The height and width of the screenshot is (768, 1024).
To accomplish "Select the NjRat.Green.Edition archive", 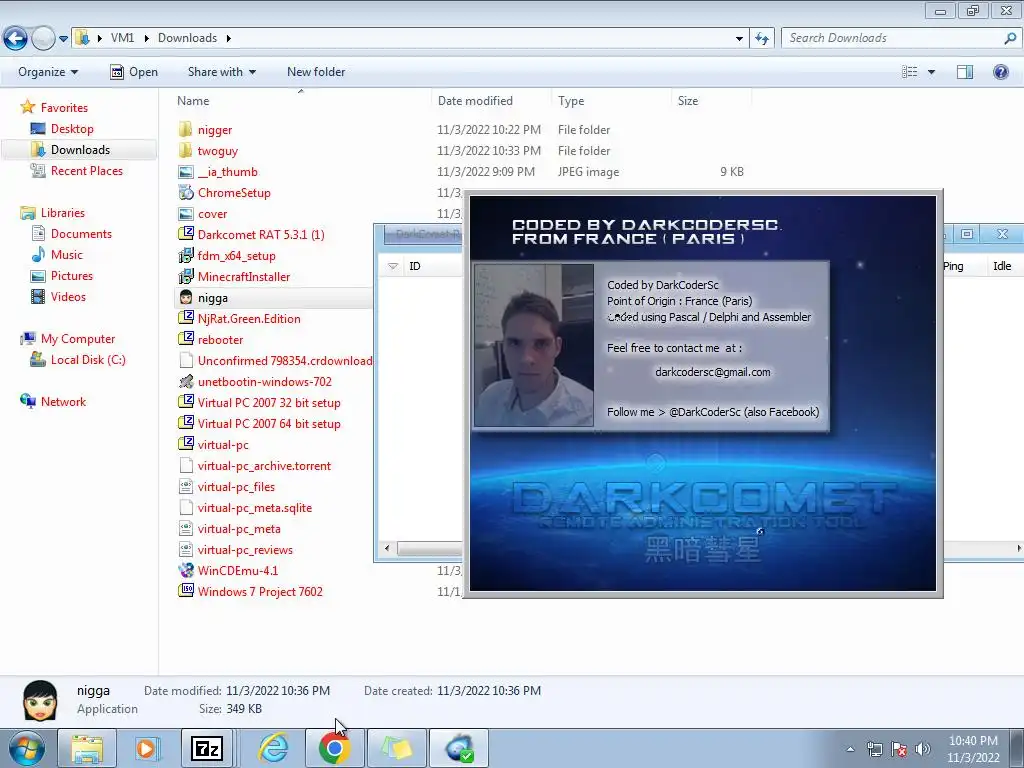I will (249, 319).
